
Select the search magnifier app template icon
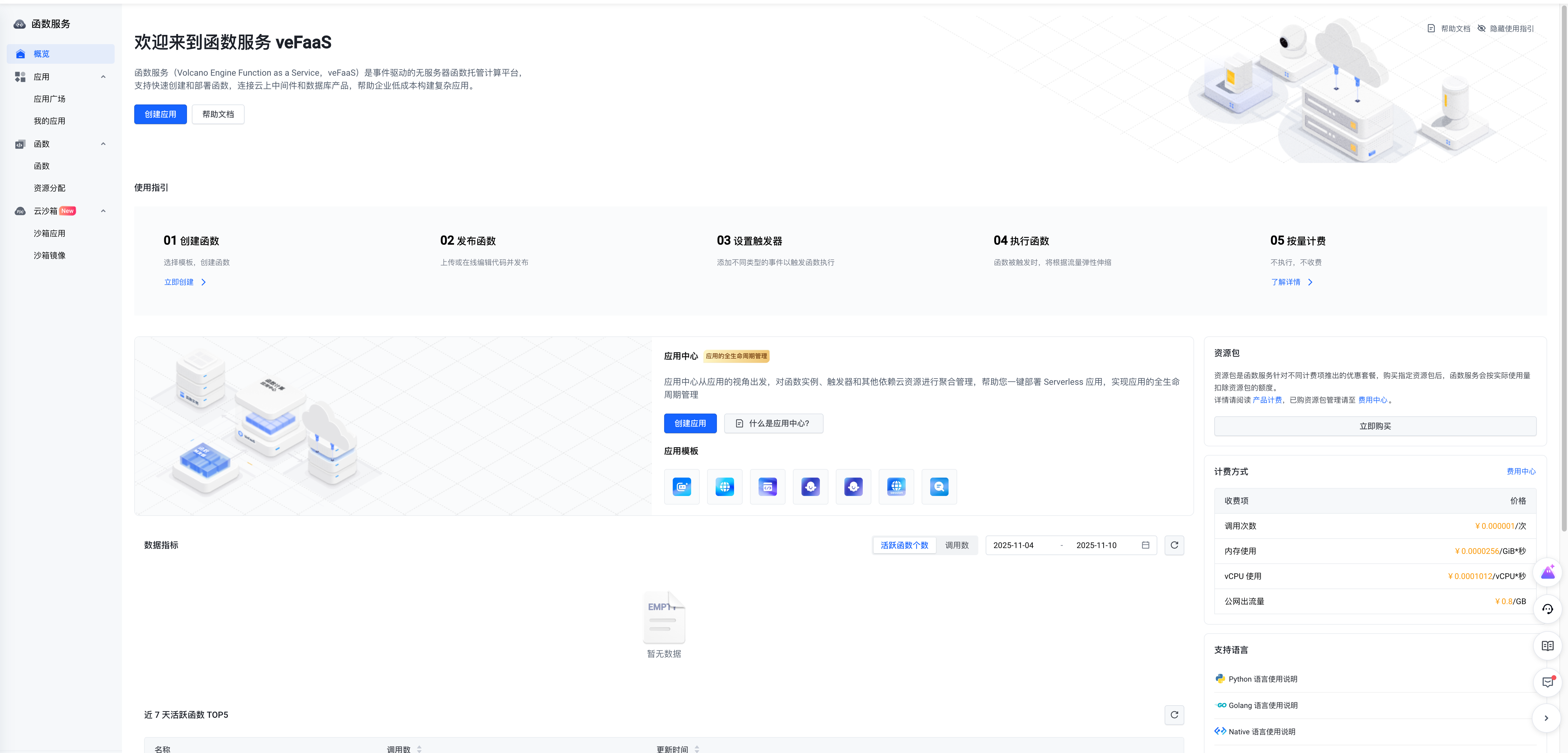pos(939,486)
